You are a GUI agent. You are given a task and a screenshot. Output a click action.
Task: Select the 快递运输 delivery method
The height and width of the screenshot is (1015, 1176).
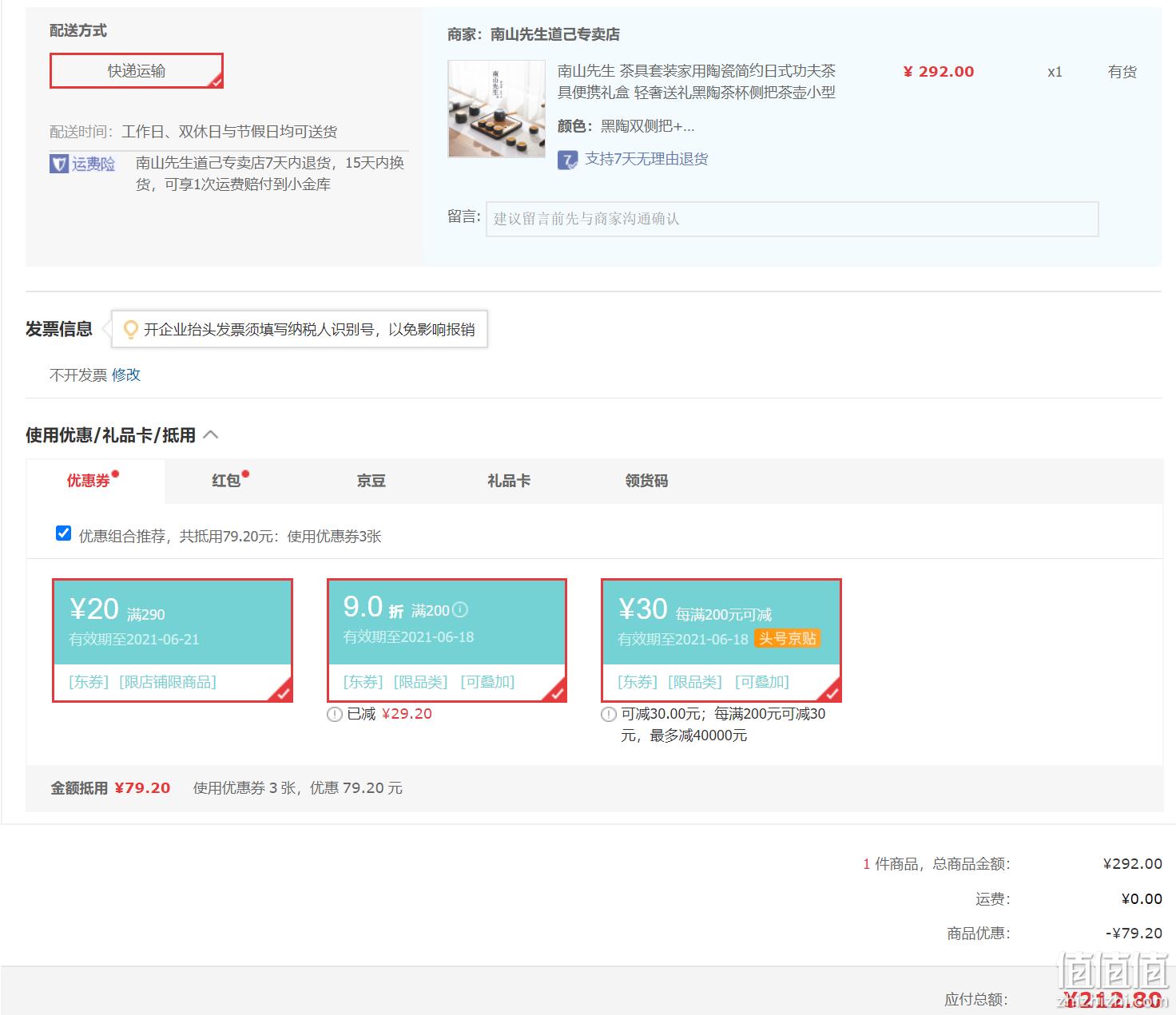[x=137, y=71]
